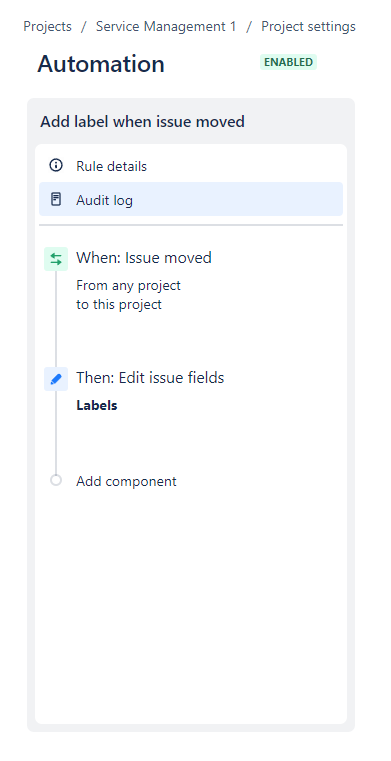Open Service Management 1 breadcrumb link
Viewport: 391px width, 761px height.
point(166,26)
